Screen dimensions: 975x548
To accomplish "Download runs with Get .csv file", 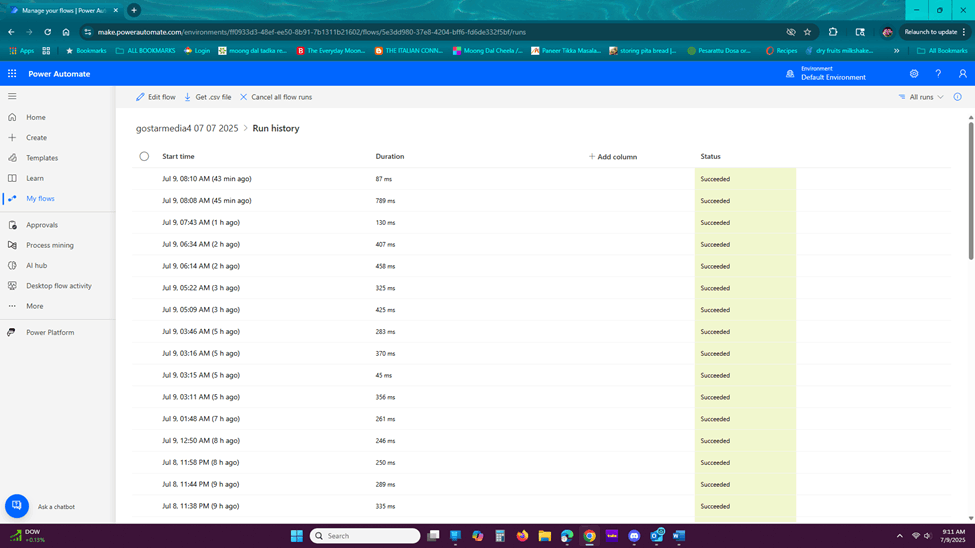I will [x=208, y=97].
